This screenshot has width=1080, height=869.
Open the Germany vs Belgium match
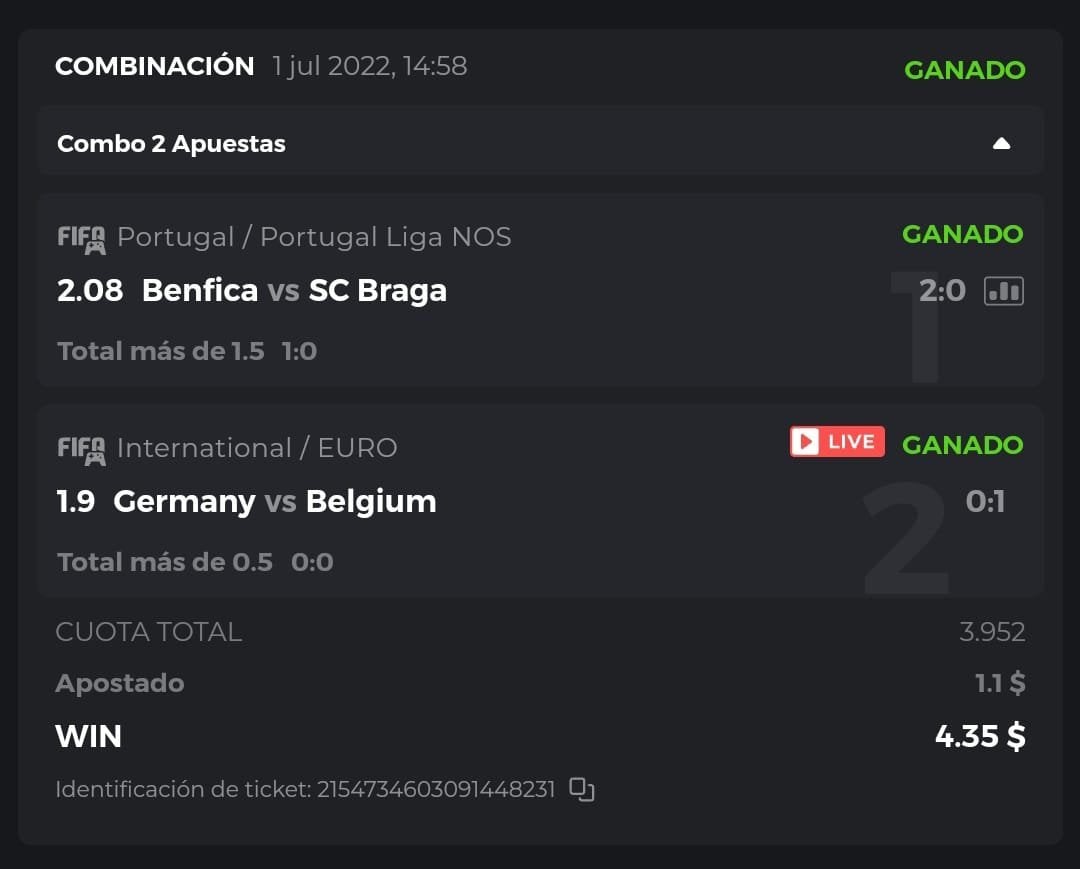275,501
